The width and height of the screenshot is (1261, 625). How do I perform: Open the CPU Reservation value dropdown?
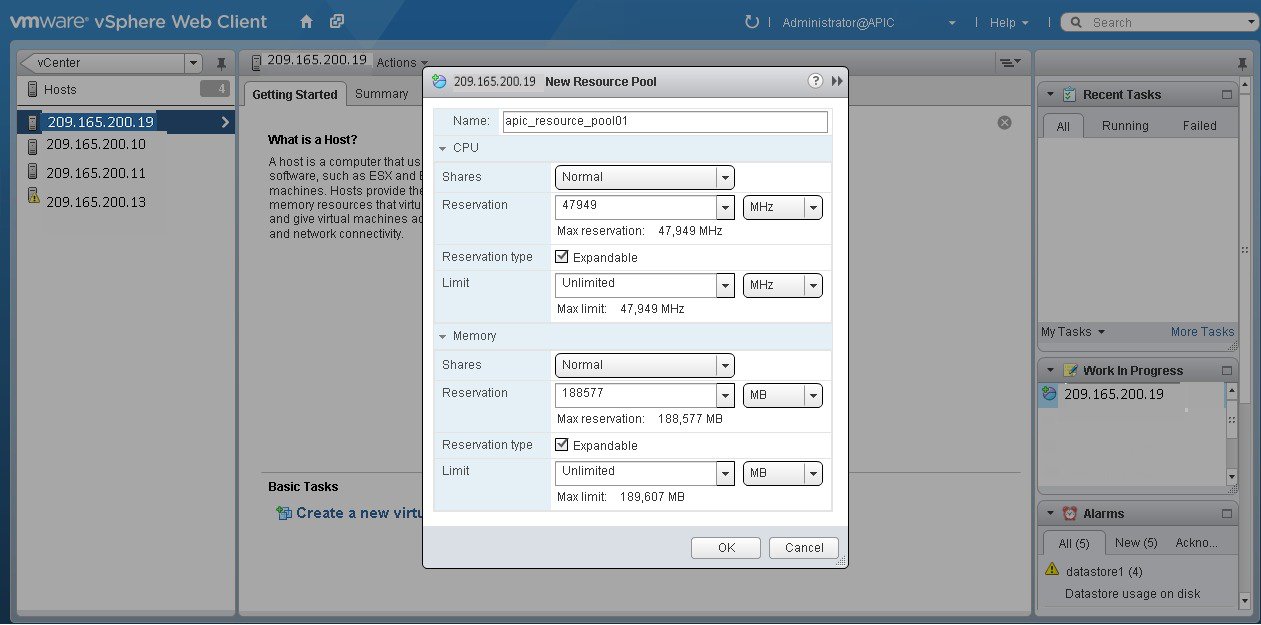pyautogui.click(x=726, y=208)
